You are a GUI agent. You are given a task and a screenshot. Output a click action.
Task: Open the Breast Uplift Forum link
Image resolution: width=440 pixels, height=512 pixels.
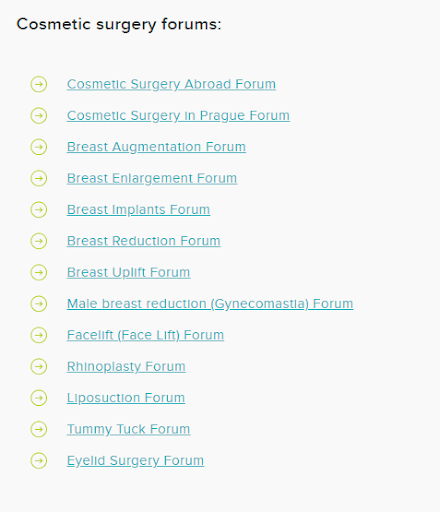point(129,272)
